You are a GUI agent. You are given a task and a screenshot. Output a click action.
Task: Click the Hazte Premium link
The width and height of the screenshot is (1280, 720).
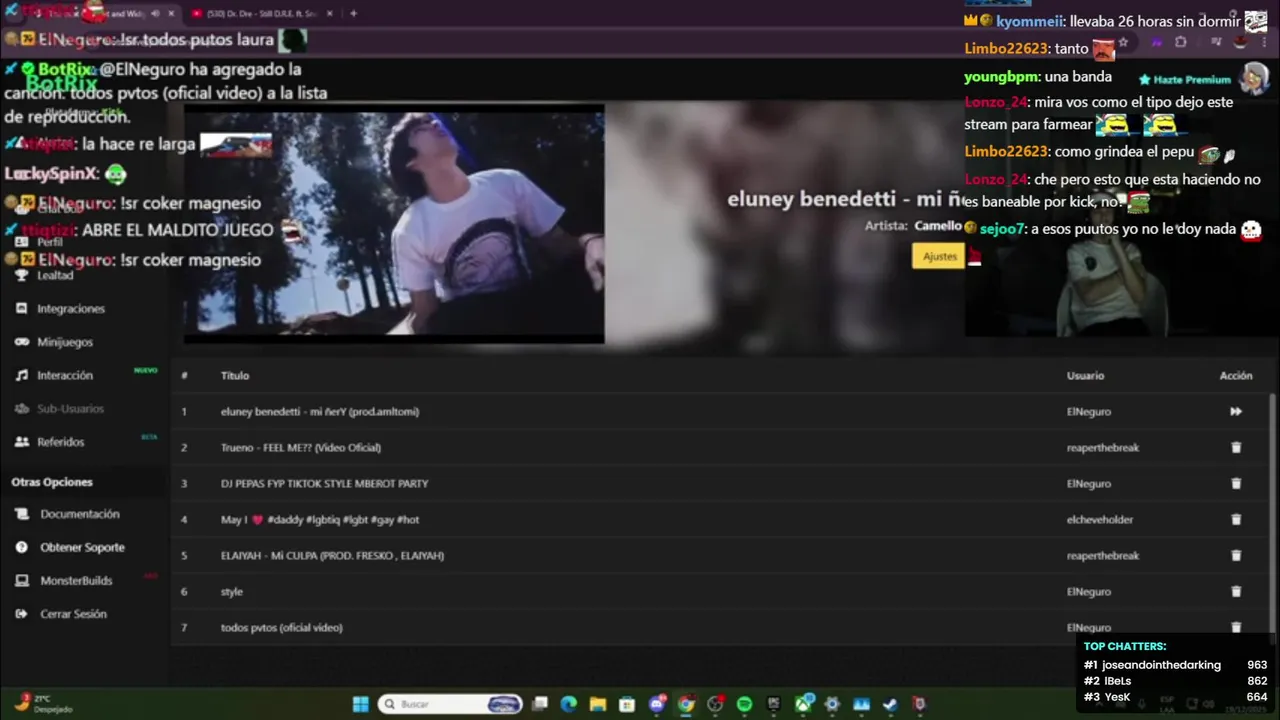click(x=1184, y=79)
